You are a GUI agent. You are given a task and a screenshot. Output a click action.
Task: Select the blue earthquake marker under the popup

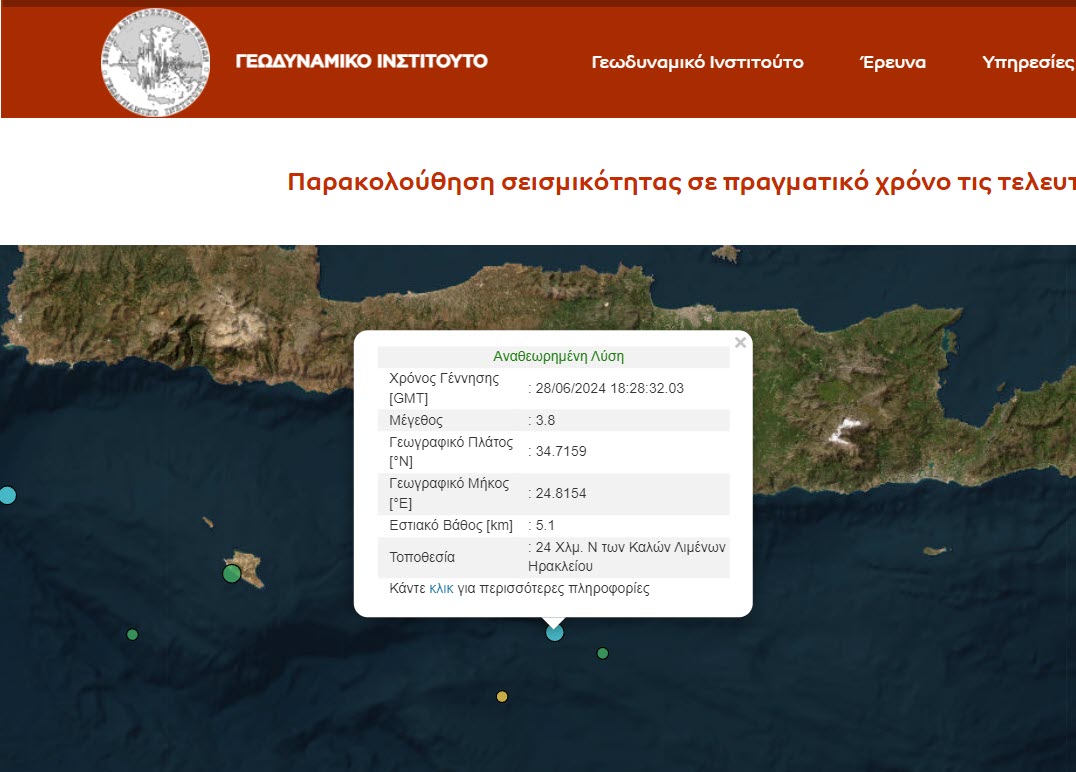554,632
